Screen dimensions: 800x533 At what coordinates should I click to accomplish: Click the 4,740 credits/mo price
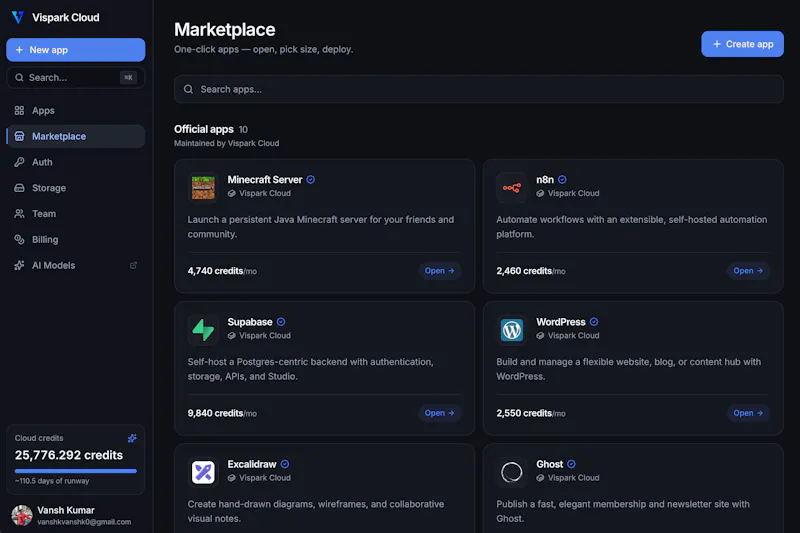222,271
